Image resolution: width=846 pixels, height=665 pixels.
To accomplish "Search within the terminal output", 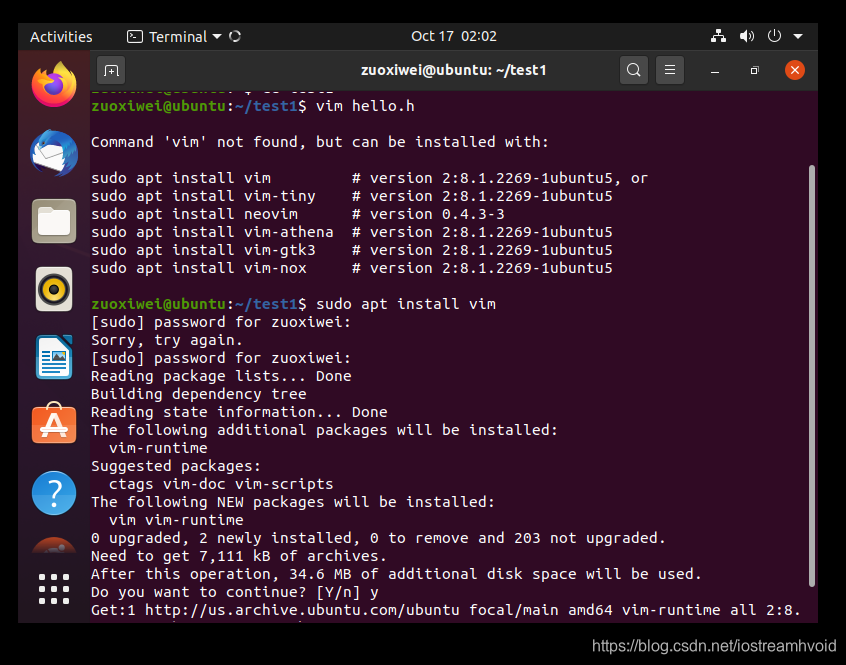I will 634,70.
